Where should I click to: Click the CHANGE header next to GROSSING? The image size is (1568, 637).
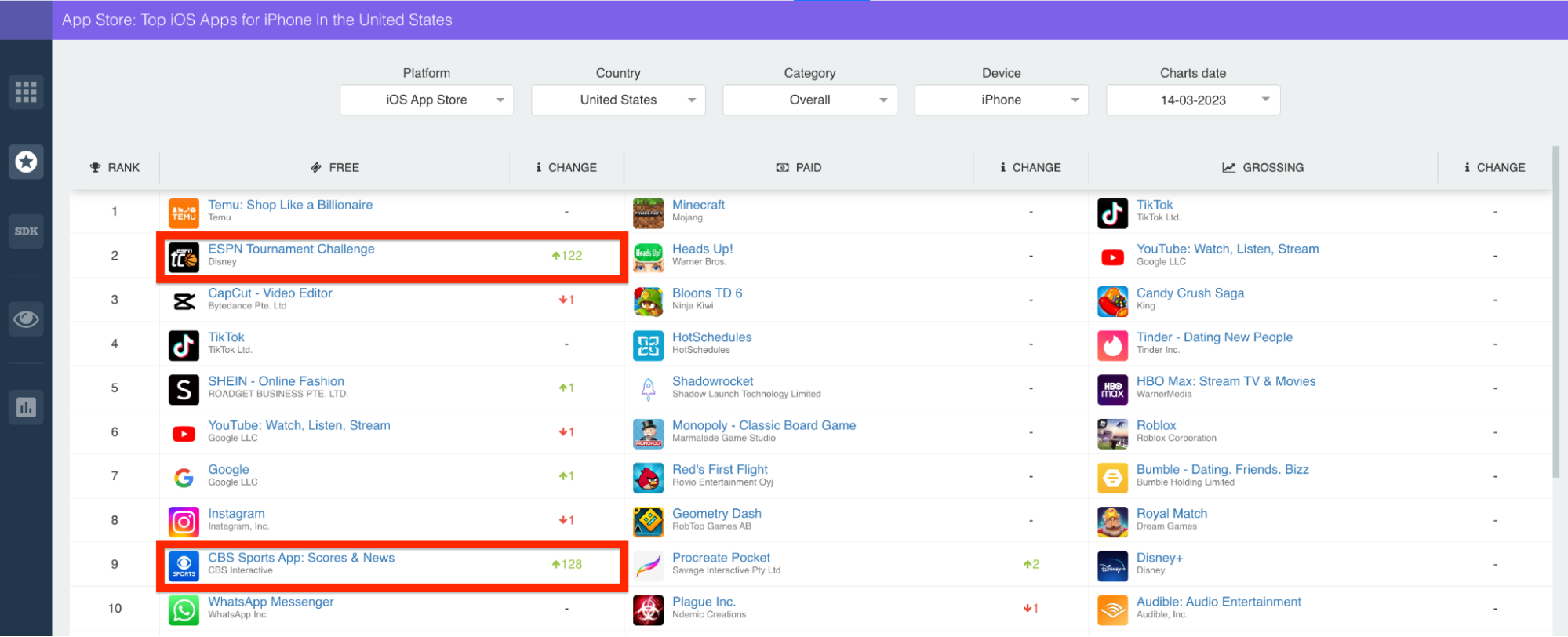[x=1495, y=167]
